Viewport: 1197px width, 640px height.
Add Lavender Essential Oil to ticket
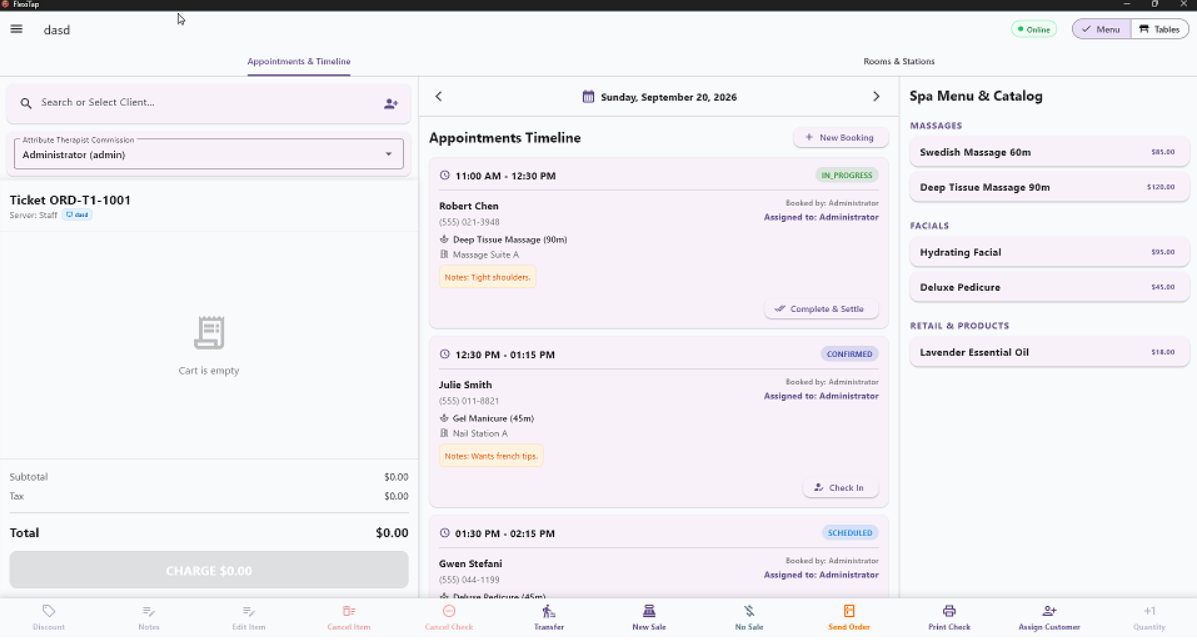tap(1049, 352)
